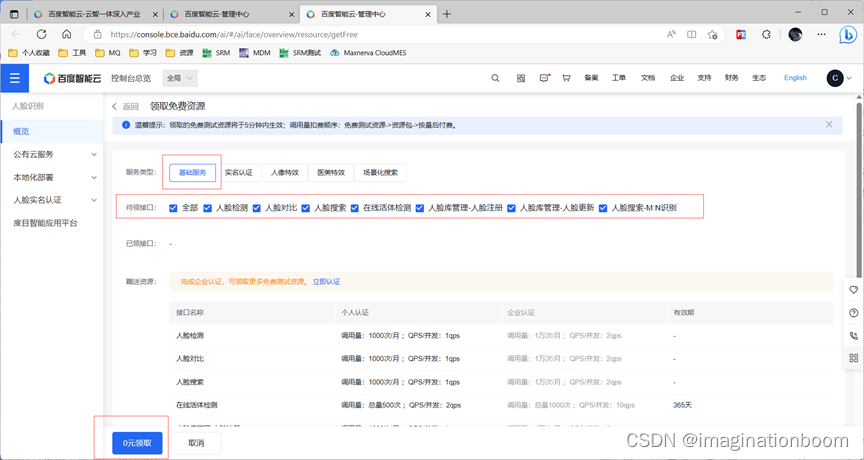The image size is (864, 460).
Task: Open the tab actions menu icon
Action: tap(14, 14)
